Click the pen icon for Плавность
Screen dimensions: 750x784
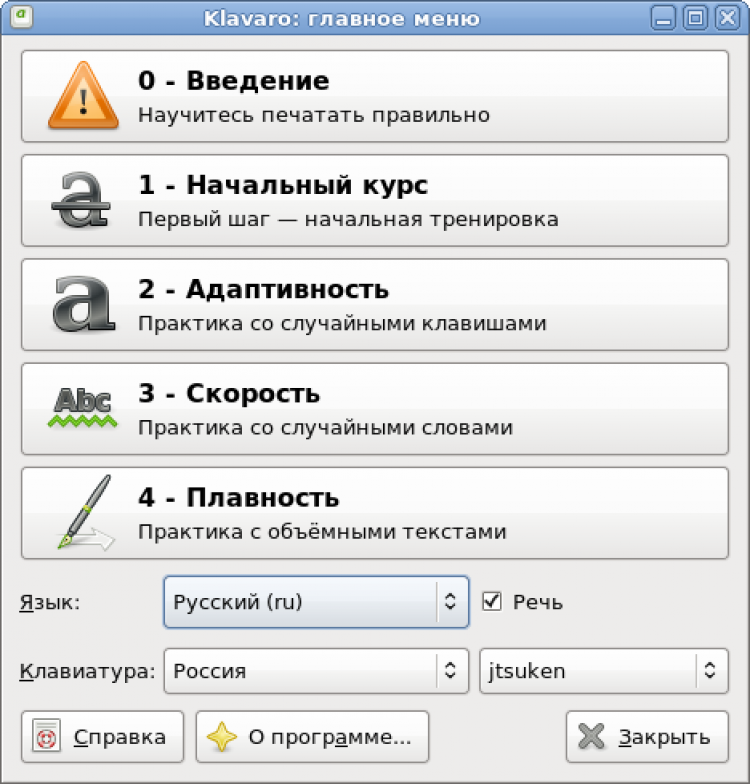[x=85, y=512]
